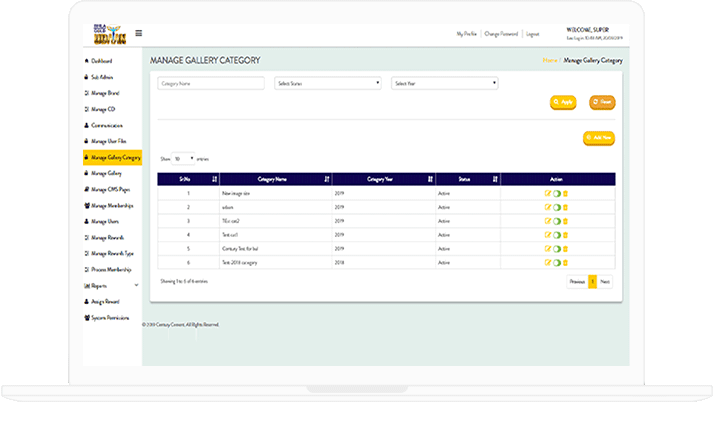Open Manage Brand in the sidebar

[x=105, y=93]
